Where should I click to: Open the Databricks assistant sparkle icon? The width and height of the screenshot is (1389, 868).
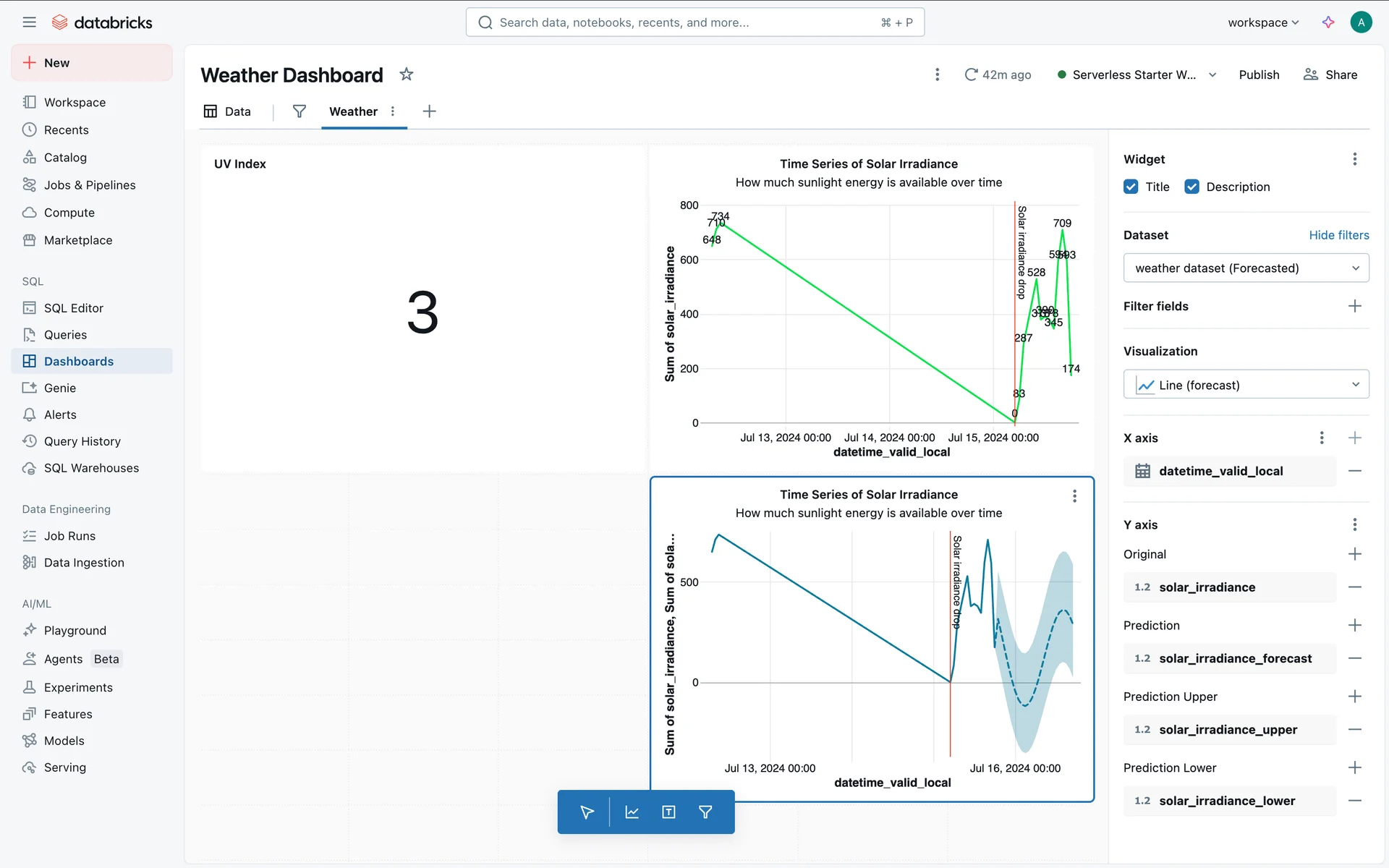pos(1328,22)
